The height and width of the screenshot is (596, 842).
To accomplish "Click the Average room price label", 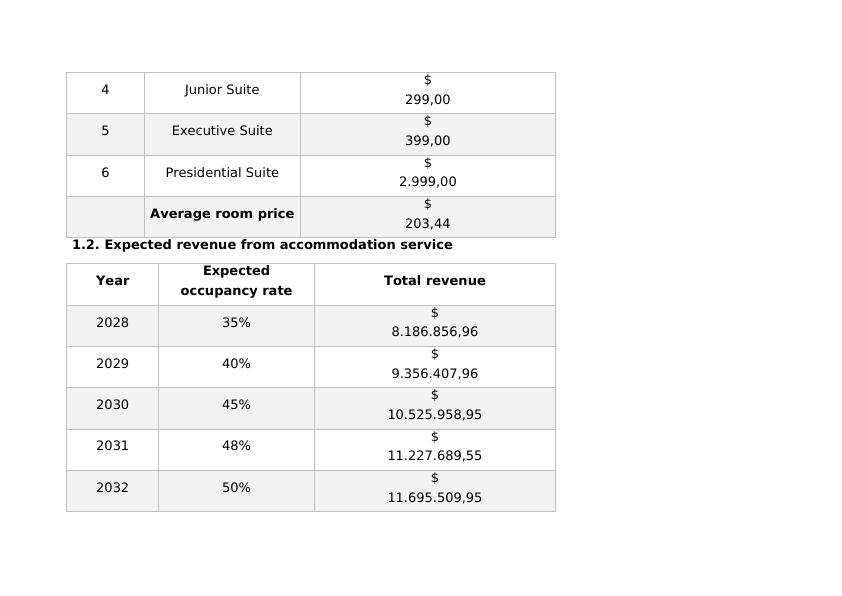I will [x=222, y=214].
